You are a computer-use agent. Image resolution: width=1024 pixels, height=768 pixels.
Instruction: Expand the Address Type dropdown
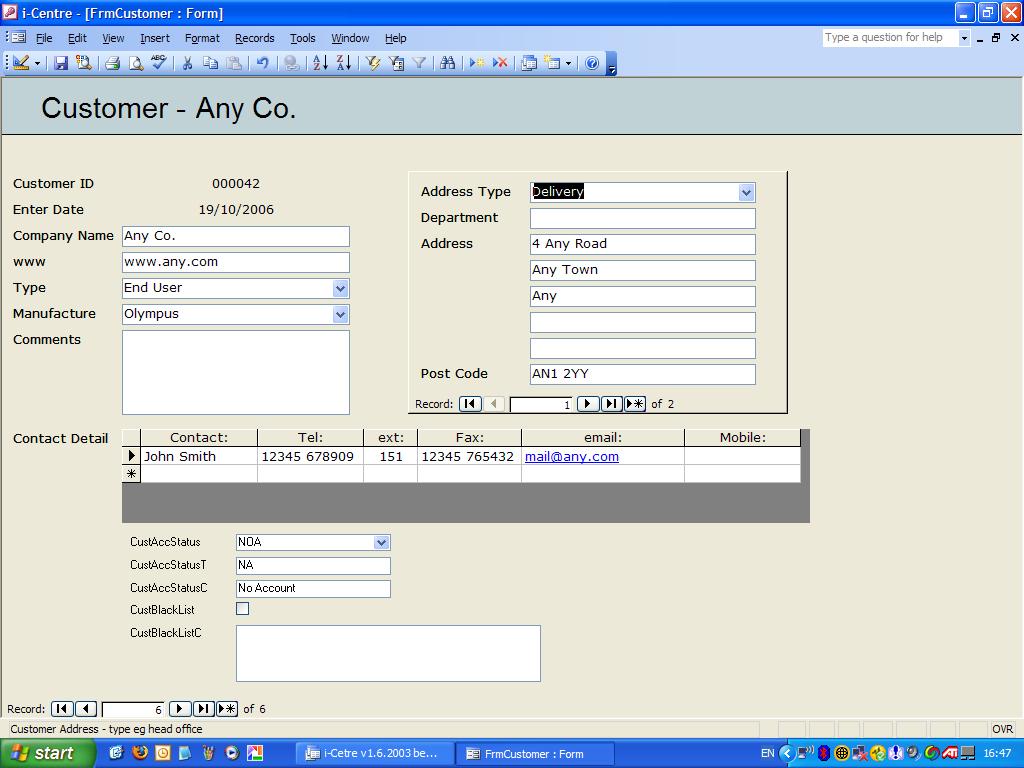(x=746, y=192)
